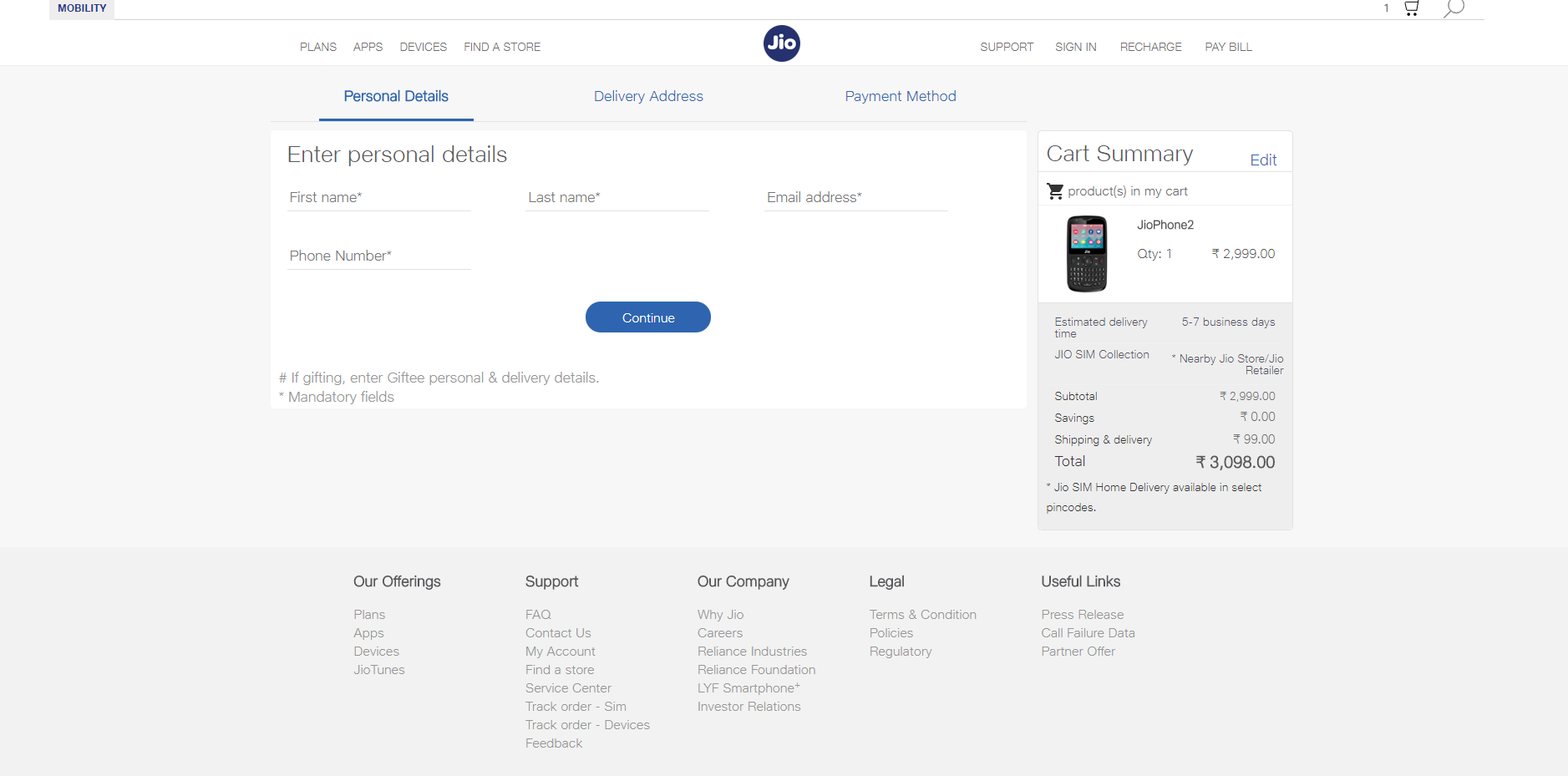Screen dimensions: 1568x776
Task: Open the Apps menu in the header
Action: 368,47
